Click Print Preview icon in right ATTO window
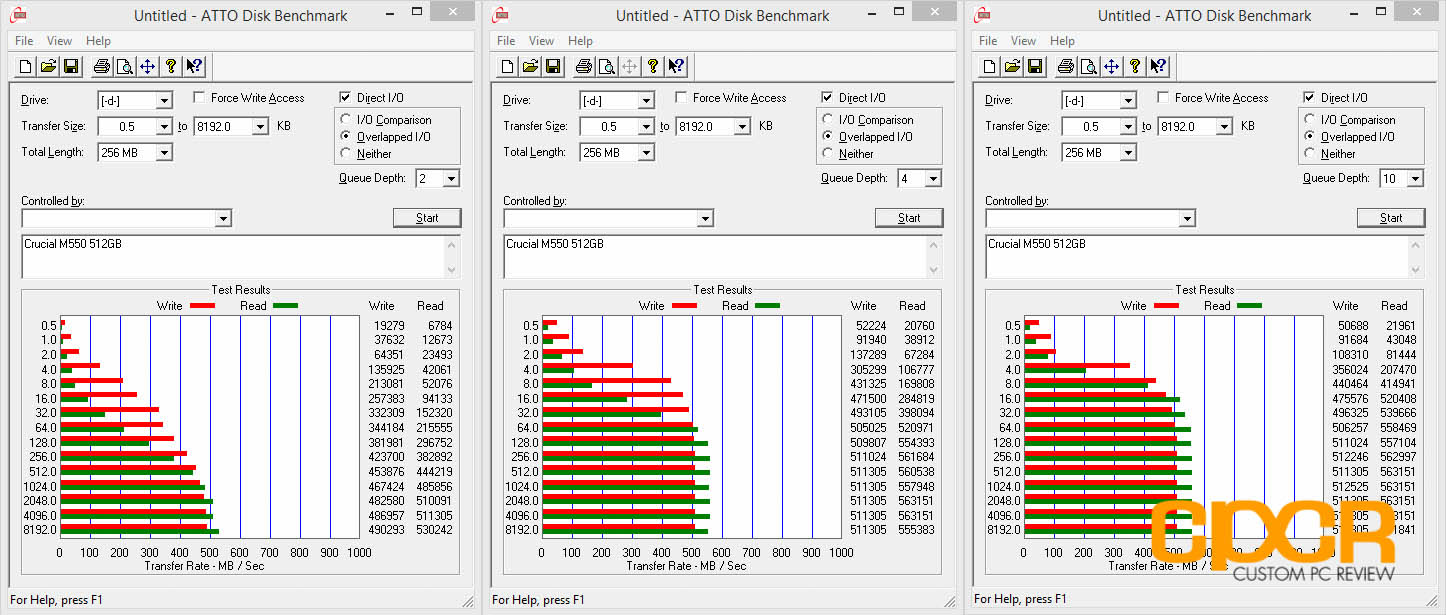 (1088, 67)
